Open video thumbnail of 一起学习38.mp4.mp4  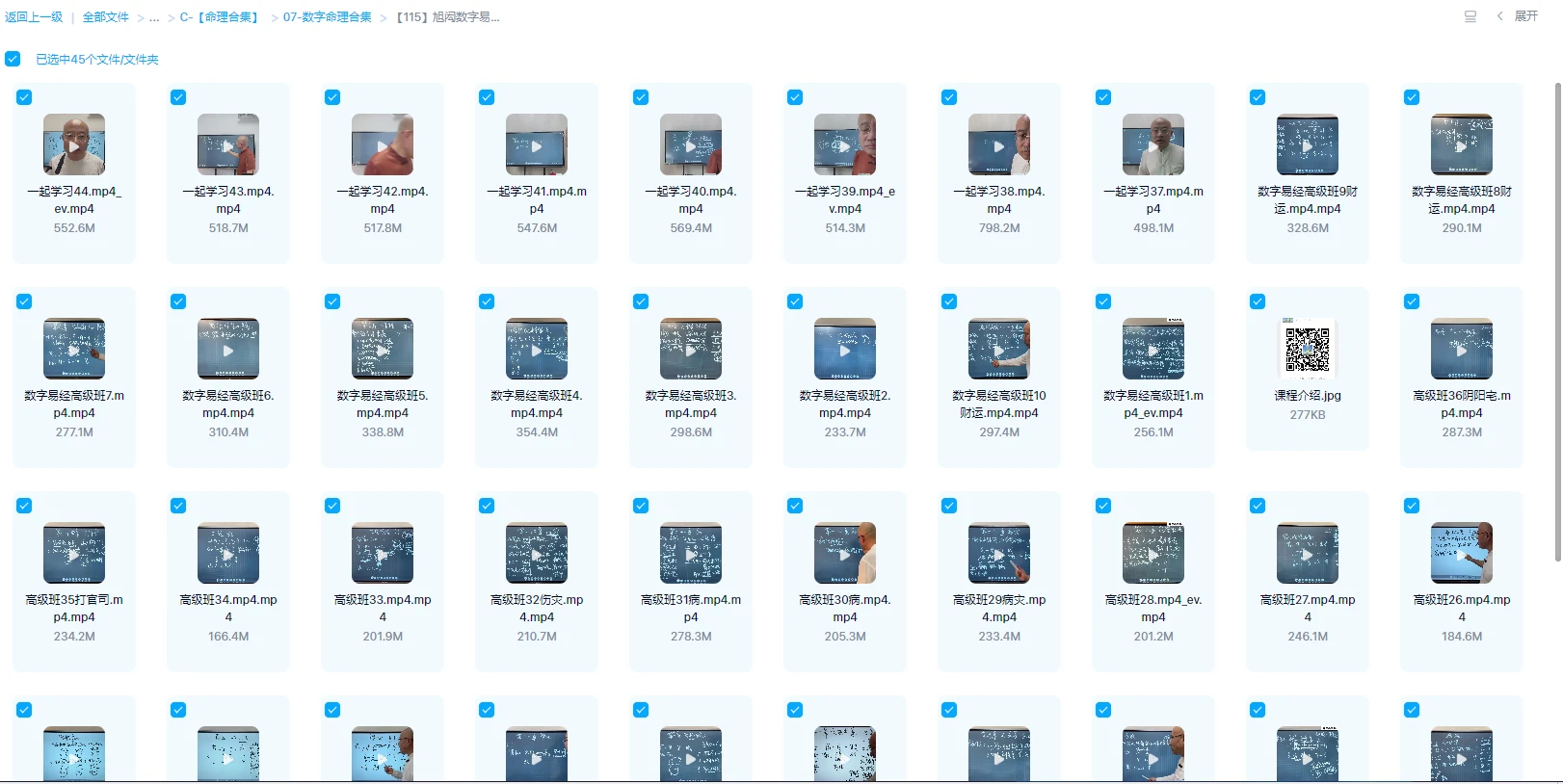(999, 144)
